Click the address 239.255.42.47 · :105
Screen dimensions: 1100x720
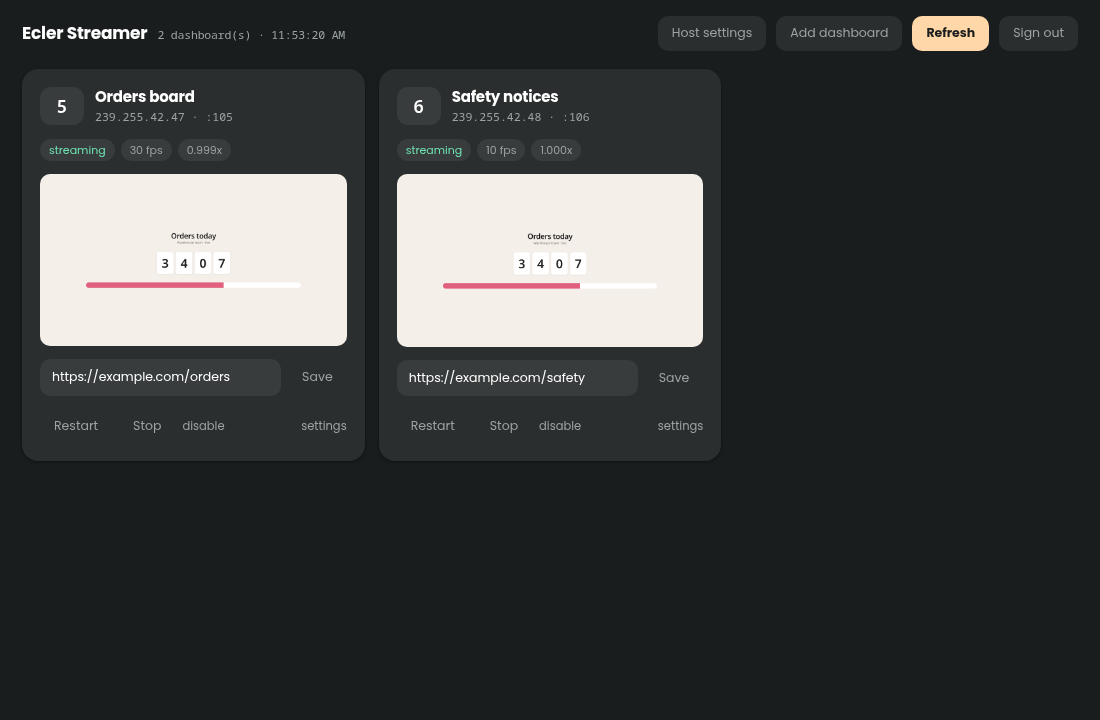[163, 117]
